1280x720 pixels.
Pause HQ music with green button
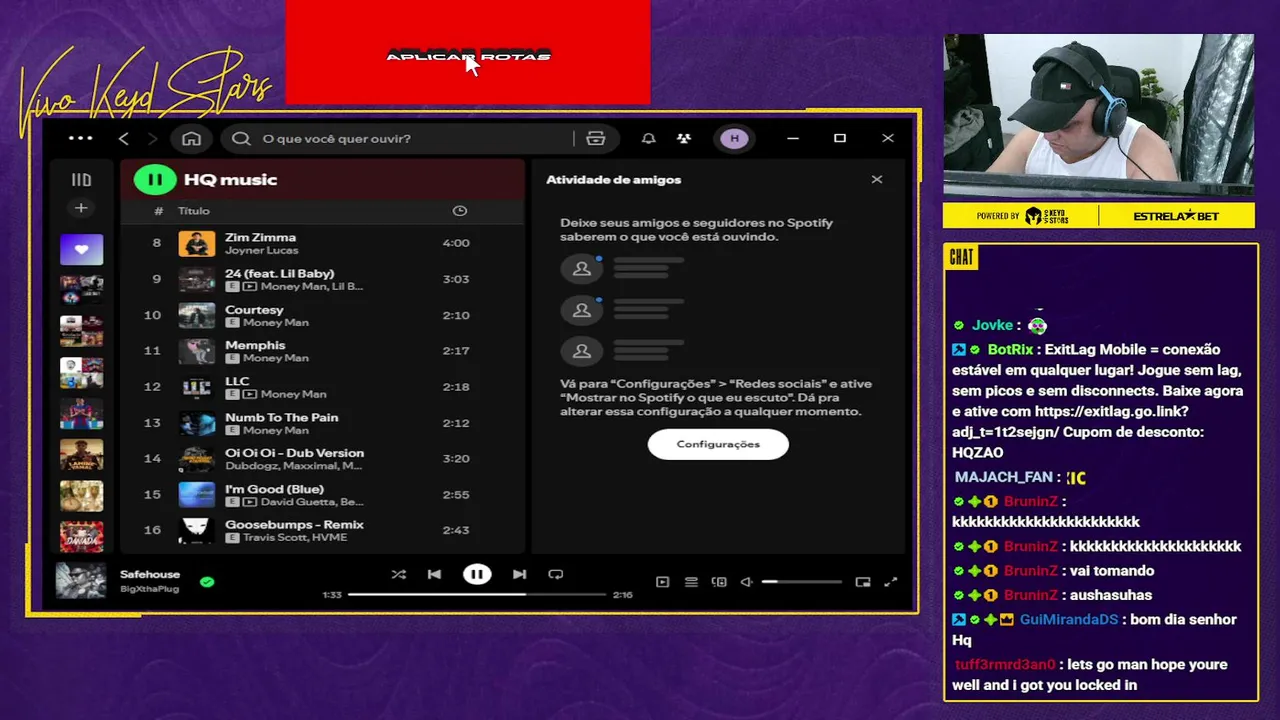click(155, 180)
